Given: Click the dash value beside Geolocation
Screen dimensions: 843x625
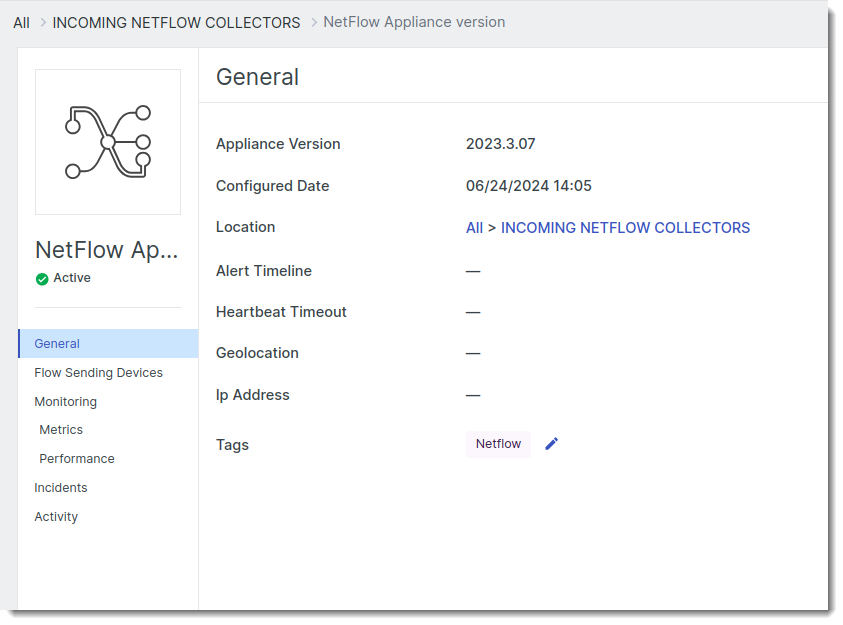Looking at the screenshot, I should pos(473,354).
